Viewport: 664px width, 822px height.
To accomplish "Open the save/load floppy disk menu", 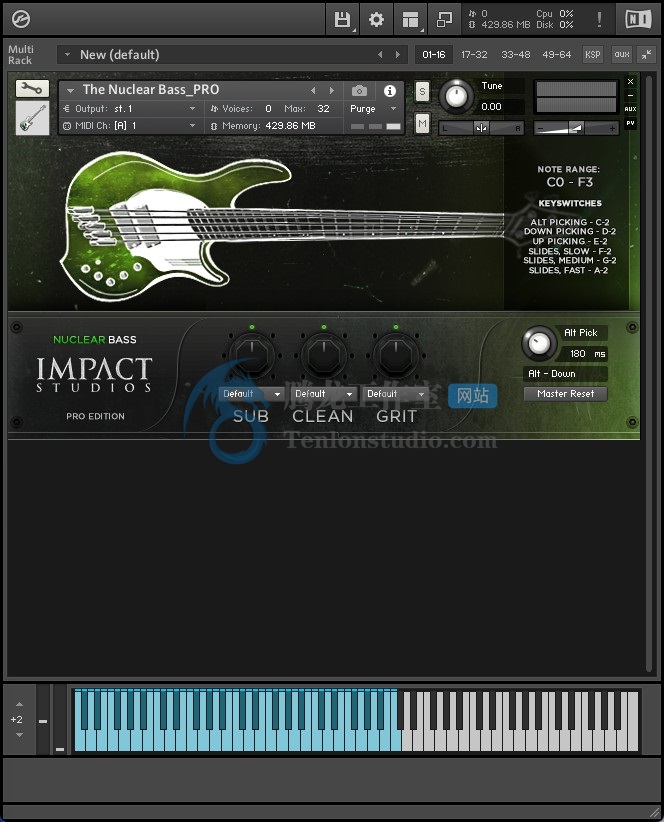I will pyautogui.click(x=342, y=19).
